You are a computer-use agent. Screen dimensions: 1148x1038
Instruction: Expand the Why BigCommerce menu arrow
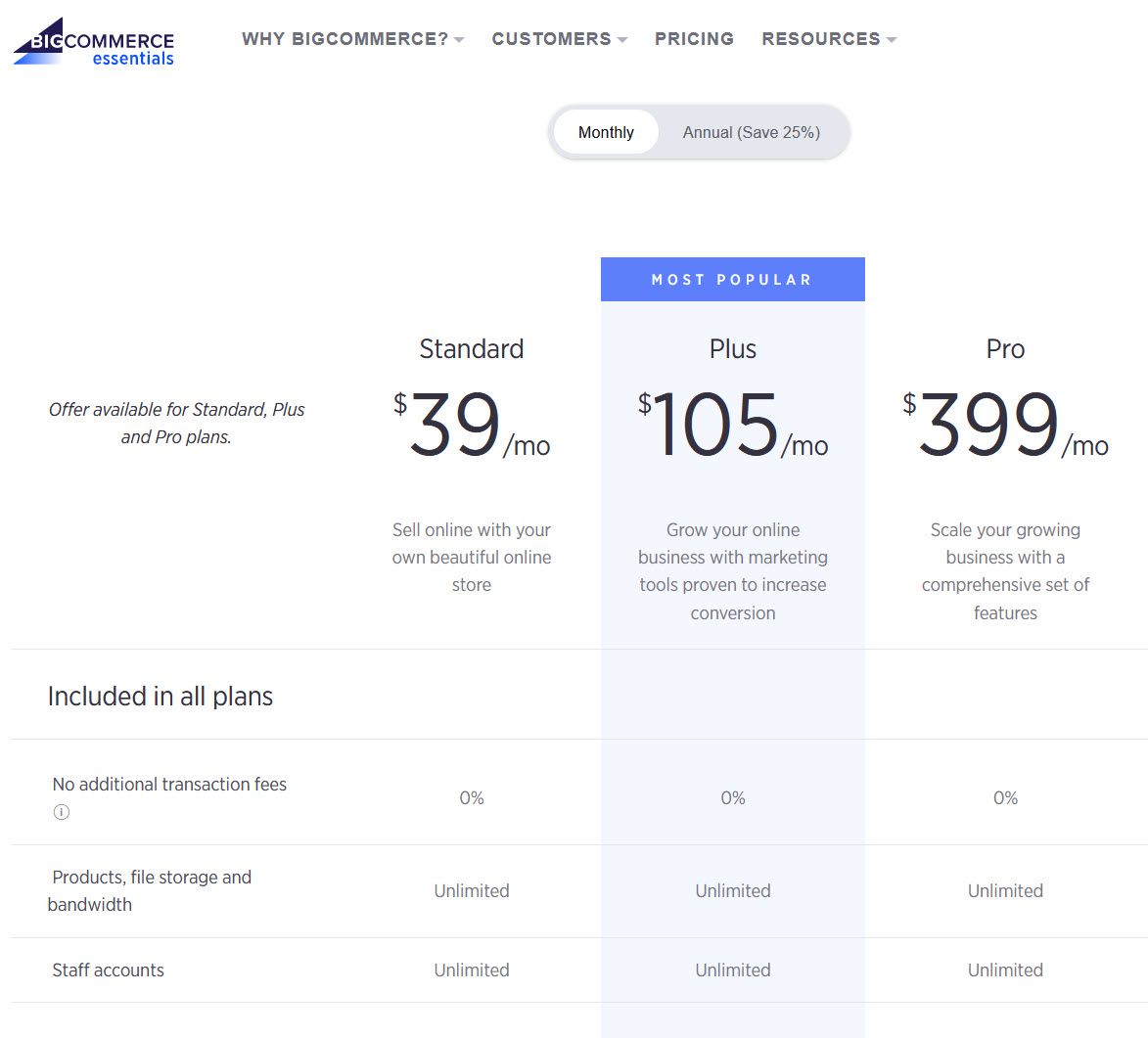(459, 39)
